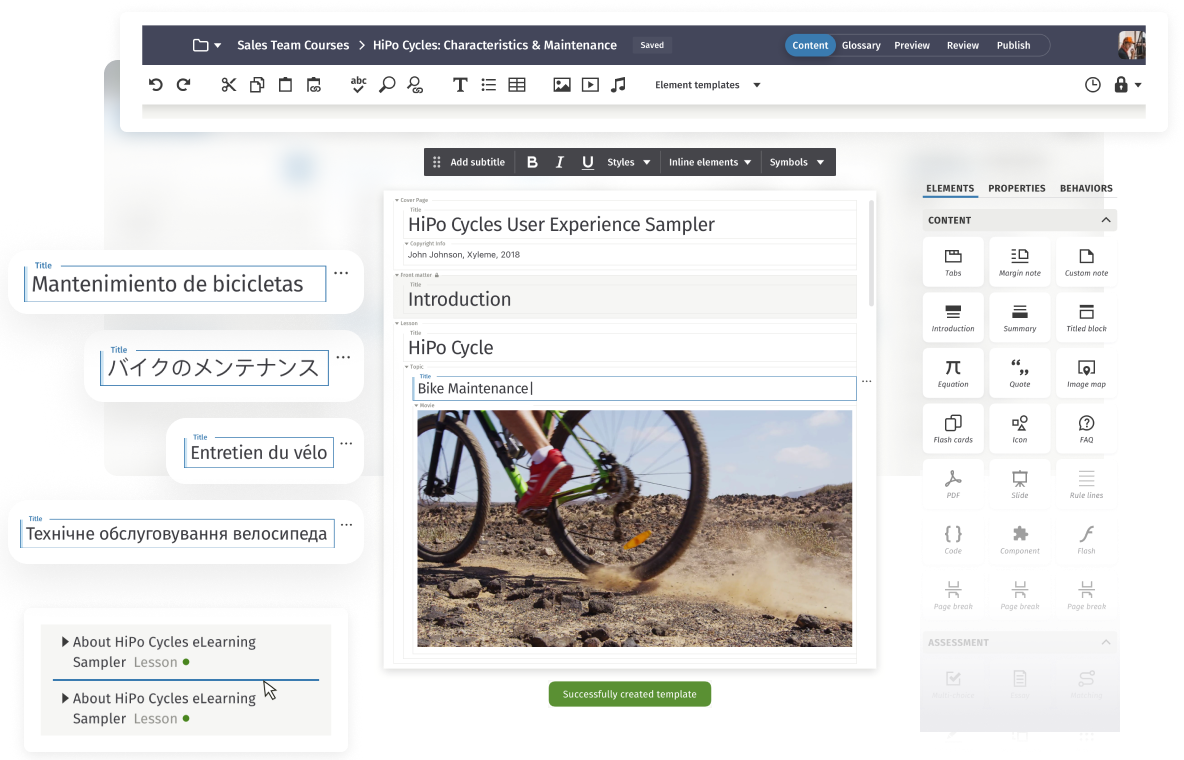The height and width of the screenshot is (760, 1184).
Task: Switch to the PROPERTIES tab
Action: click(x=1017, y=188)
